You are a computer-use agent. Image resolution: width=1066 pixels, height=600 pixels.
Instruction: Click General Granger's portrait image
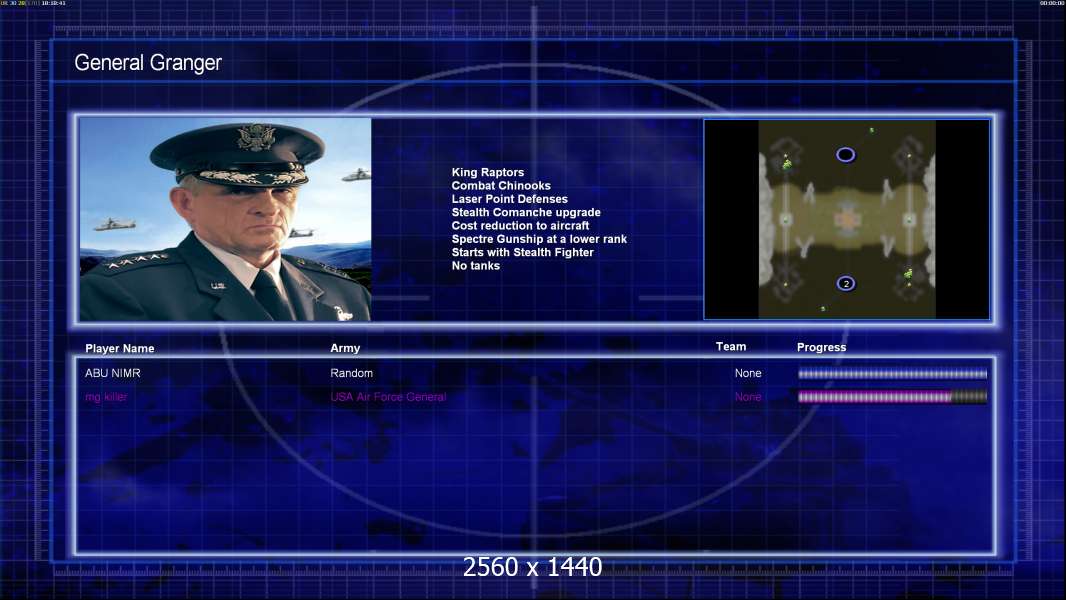pos(225,219)
